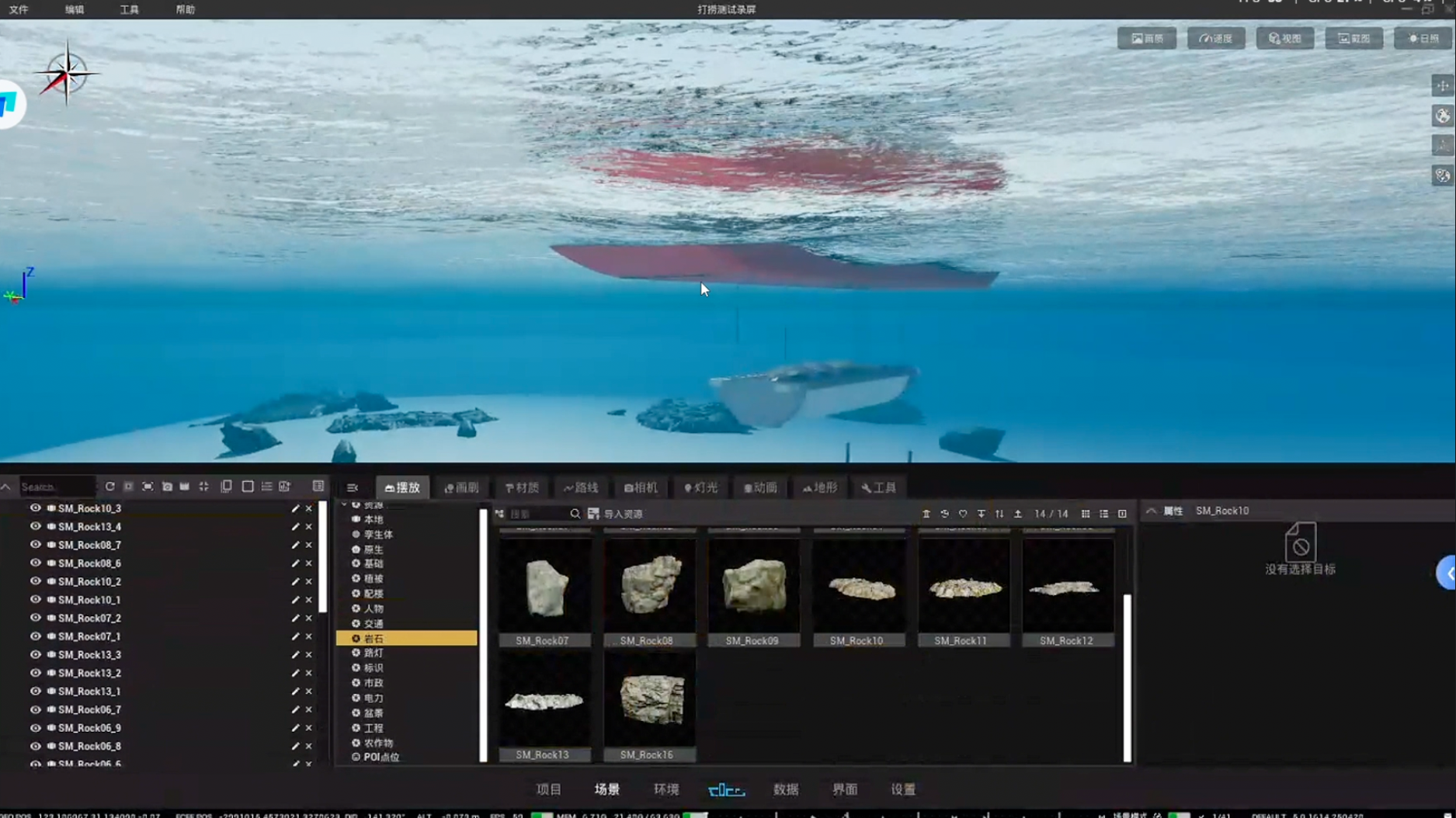Collapse the outliner panel with top-left chevron
This screenshot has width=1456, height=818.
[x=6, y=487]
